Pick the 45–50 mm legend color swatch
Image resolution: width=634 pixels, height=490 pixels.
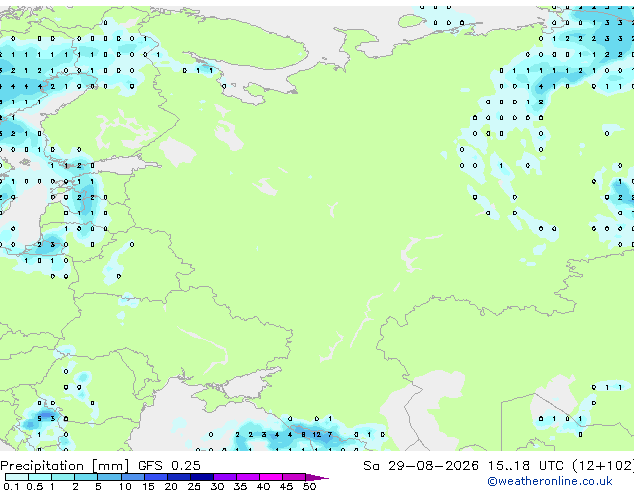294,477
